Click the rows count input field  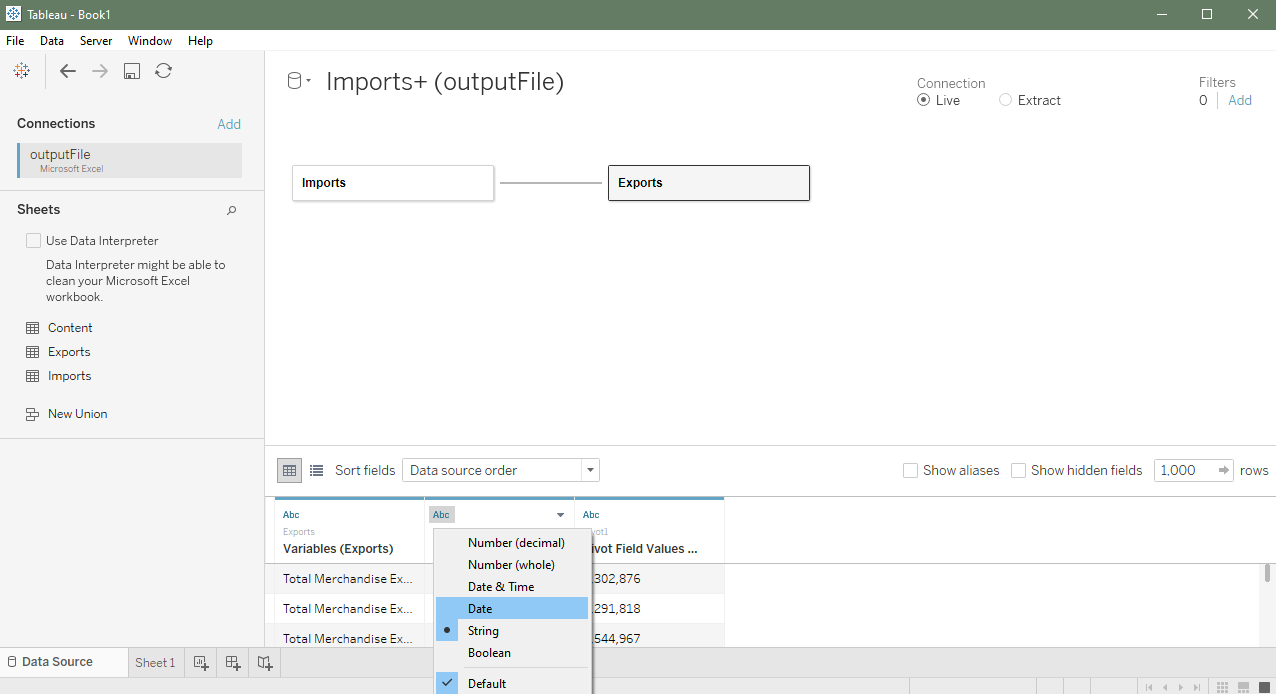(x=1183, y=470)
